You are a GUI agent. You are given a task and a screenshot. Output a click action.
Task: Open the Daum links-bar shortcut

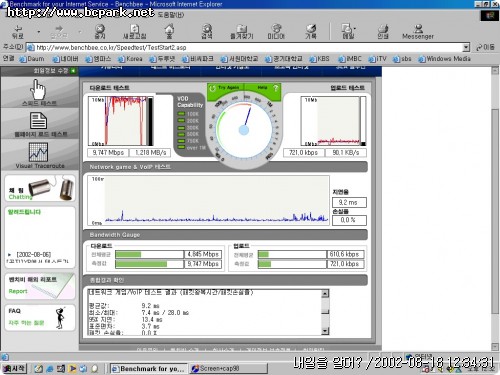pos(32,59)
